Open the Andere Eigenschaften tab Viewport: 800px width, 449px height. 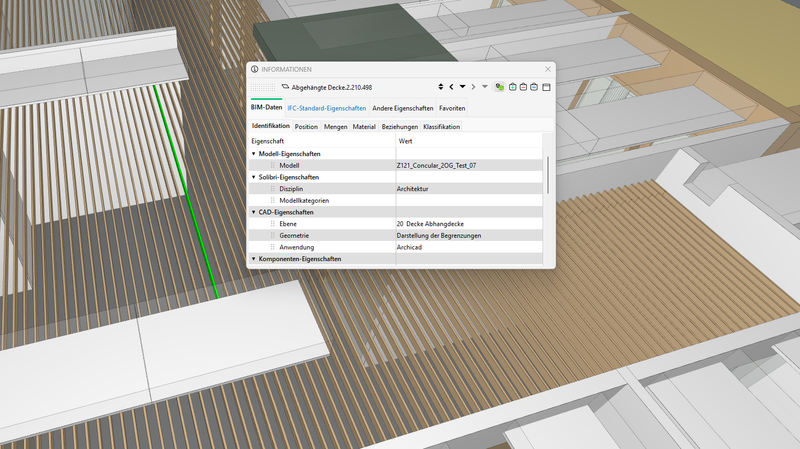[x=402, y=107]
